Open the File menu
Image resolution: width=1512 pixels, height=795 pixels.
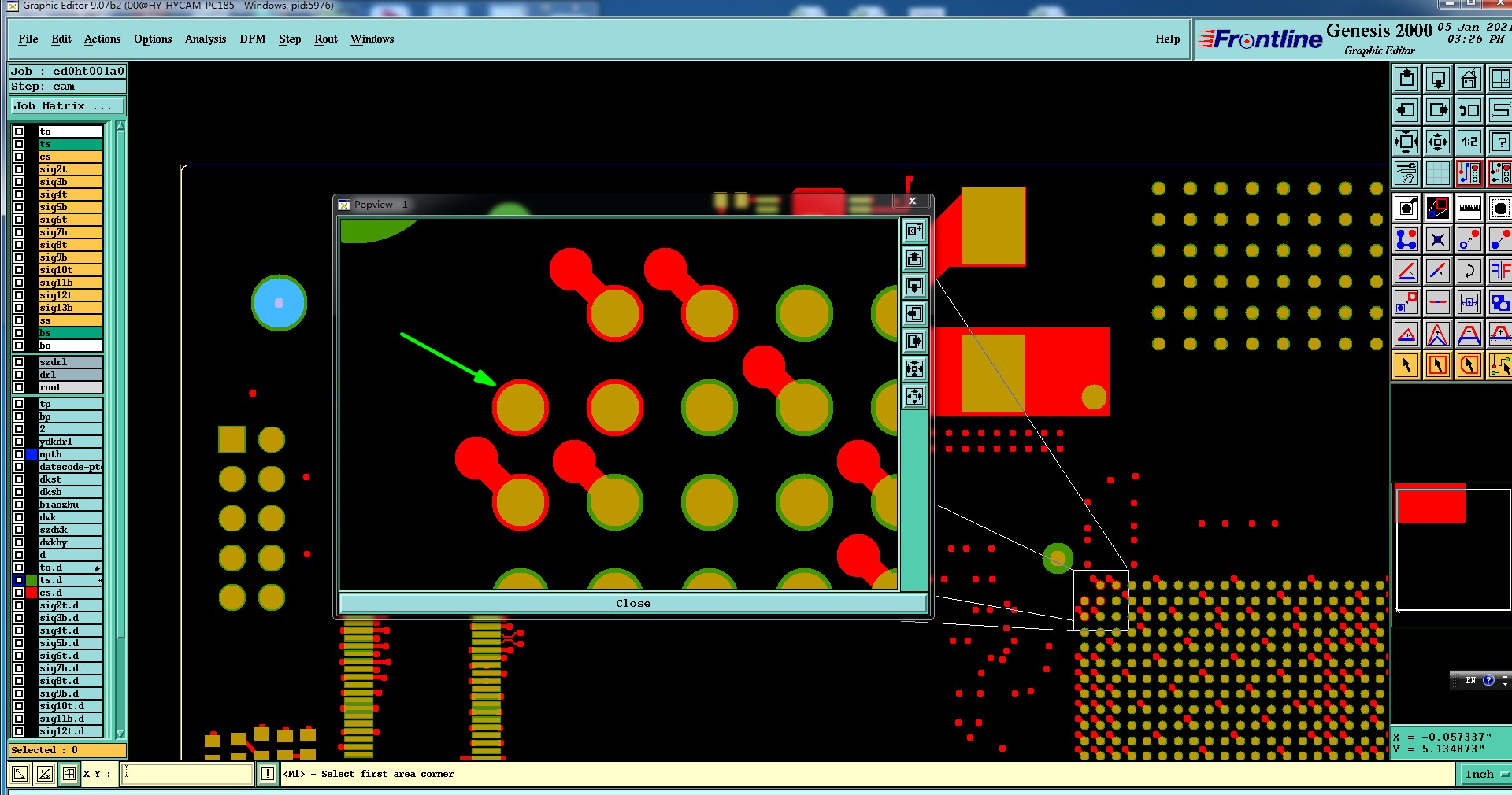[28, 39]
